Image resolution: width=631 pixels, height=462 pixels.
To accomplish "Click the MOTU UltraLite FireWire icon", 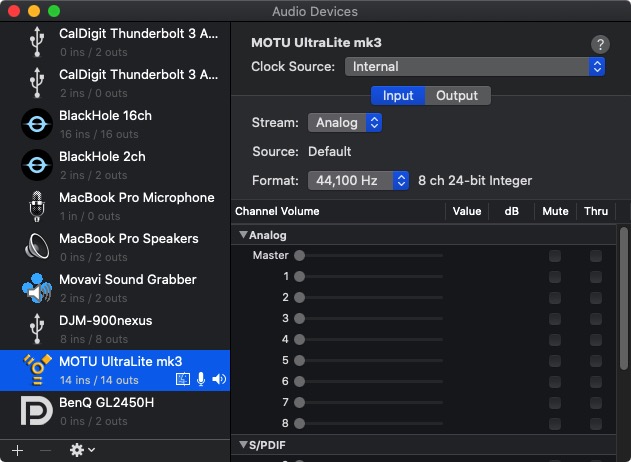I will click(x=37, y=370).
